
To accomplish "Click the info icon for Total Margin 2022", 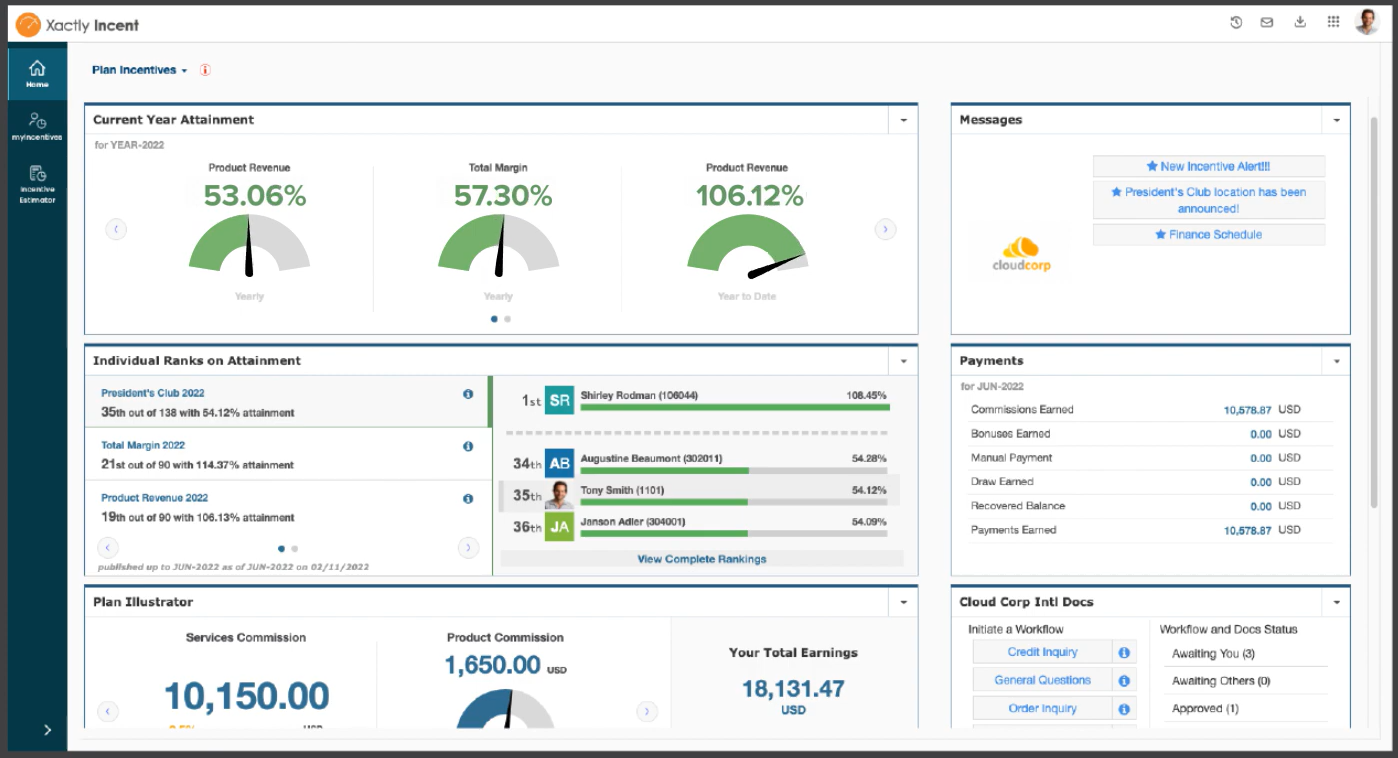I will [468, 446].
